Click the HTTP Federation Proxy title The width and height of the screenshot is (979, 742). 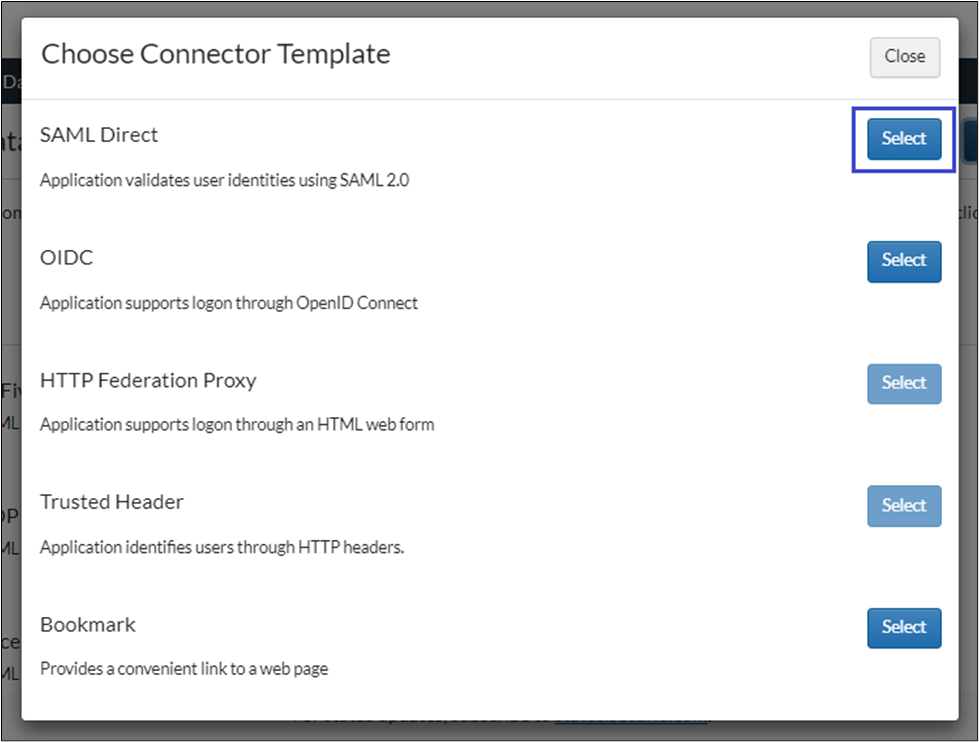pyautogui.click(x=148, y=380)
